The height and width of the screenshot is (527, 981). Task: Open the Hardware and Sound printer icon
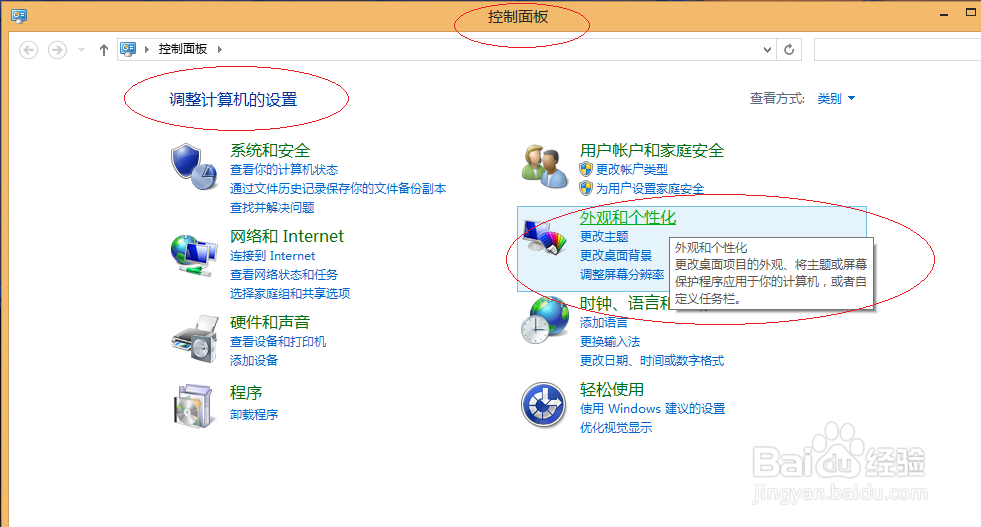[x=195, y=339]
